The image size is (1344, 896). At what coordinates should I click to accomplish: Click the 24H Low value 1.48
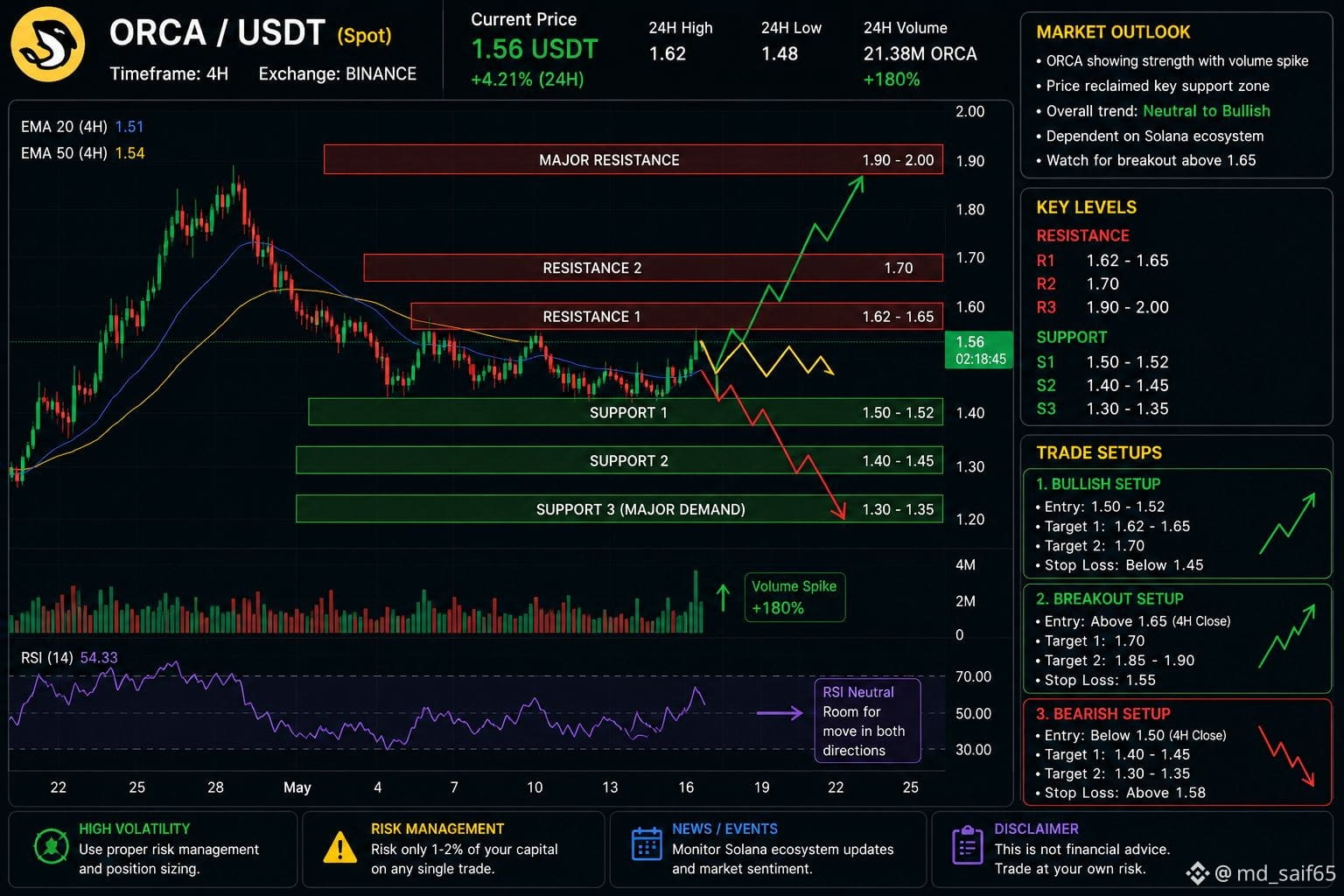(779, 53)
